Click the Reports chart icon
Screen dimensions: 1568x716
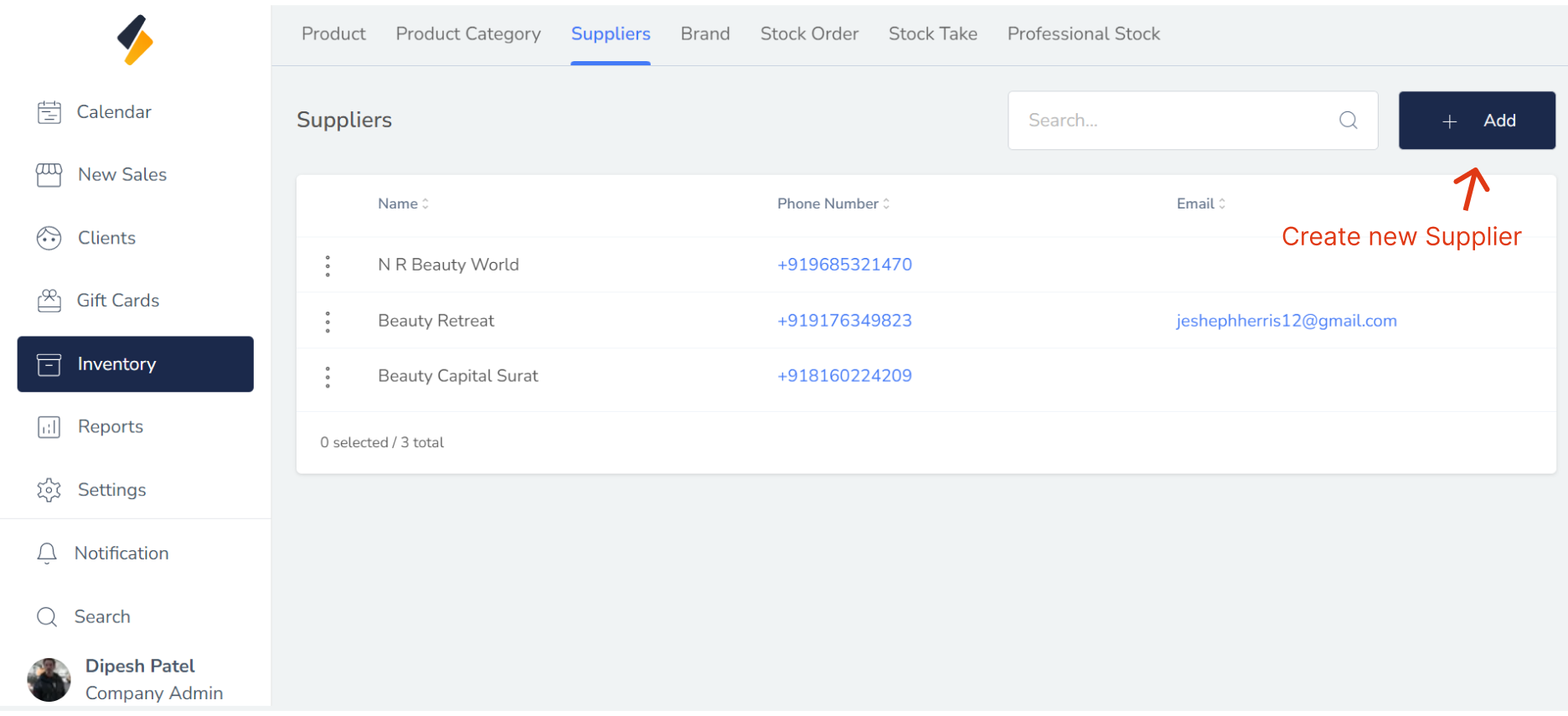point(49,427)
